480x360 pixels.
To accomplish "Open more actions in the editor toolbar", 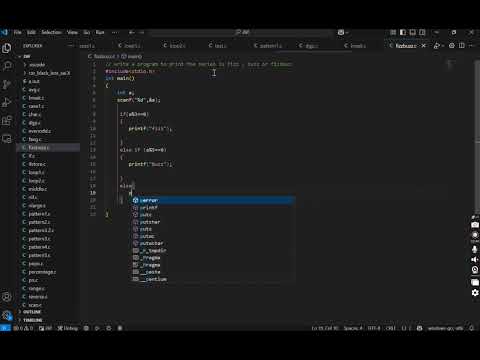I will tap(472, 46).
